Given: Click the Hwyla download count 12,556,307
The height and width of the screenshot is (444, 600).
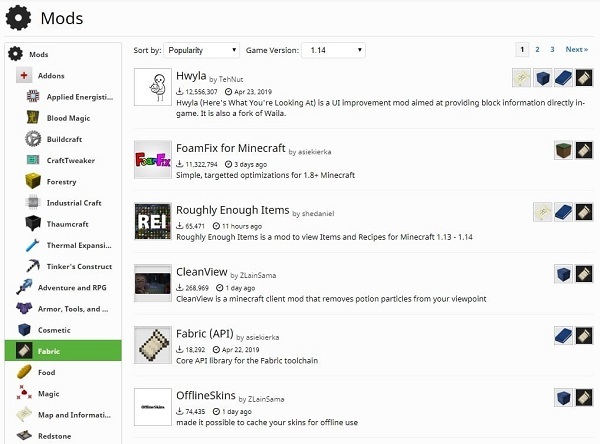Looking at the screenshot, I should [x=201, y=92].
